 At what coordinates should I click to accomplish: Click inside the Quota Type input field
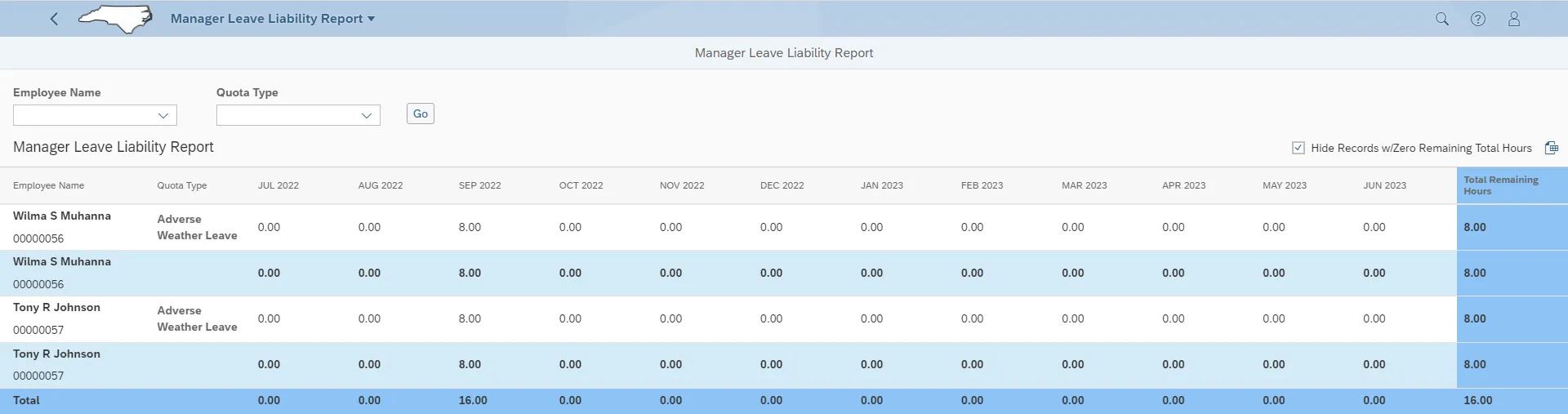286,116
